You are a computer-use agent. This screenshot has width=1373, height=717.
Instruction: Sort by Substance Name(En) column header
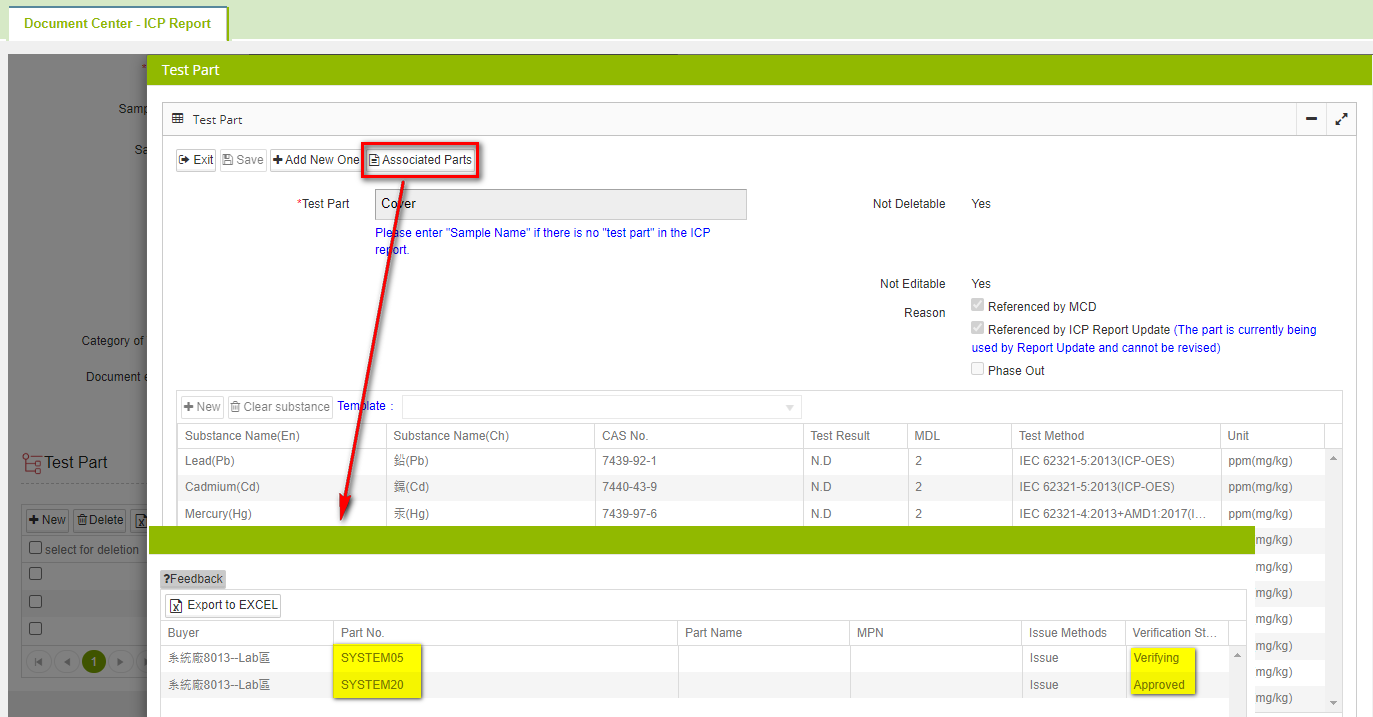click(x=282, y=436)
